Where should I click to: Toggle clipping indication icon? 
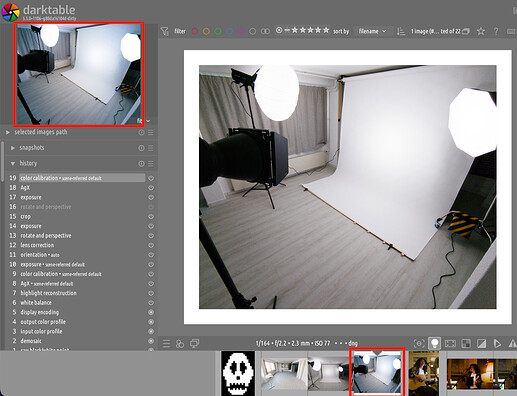tap(481, 343)
